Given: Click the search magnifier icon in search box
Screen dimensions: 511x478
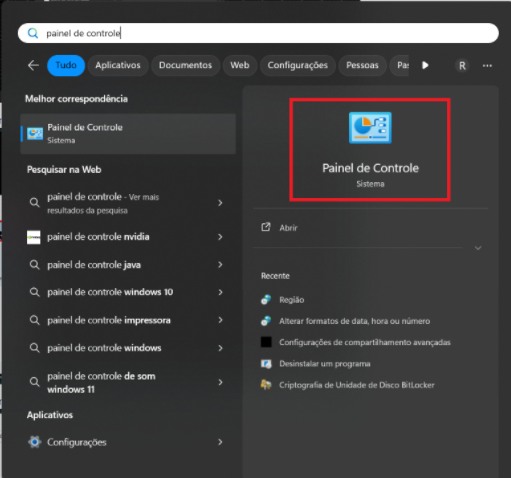Looking at the screenshot, I should tap(33, 33).
